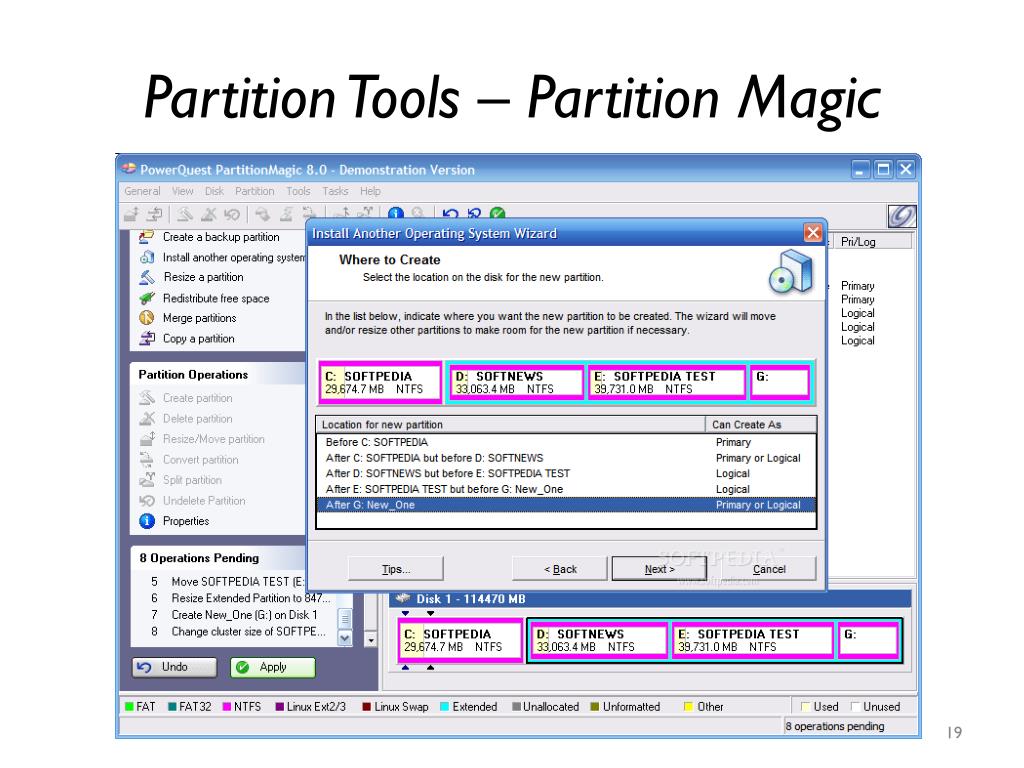Open the Help menu
The height and width of the screenshot is (768, 1024).
coord(370,191)
